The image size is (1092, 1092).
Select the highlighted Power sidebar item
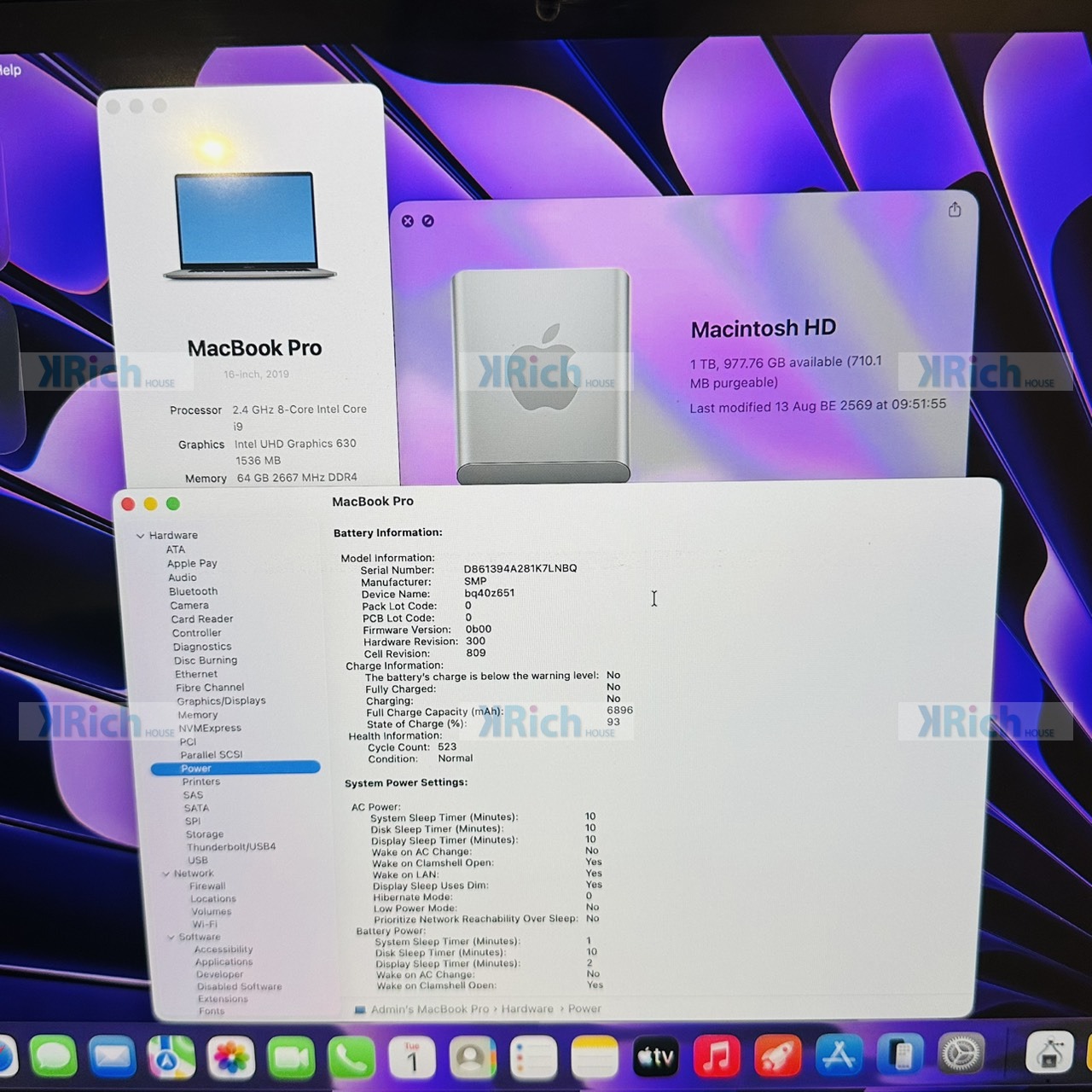pyautogui.click(x=235, y=768)
